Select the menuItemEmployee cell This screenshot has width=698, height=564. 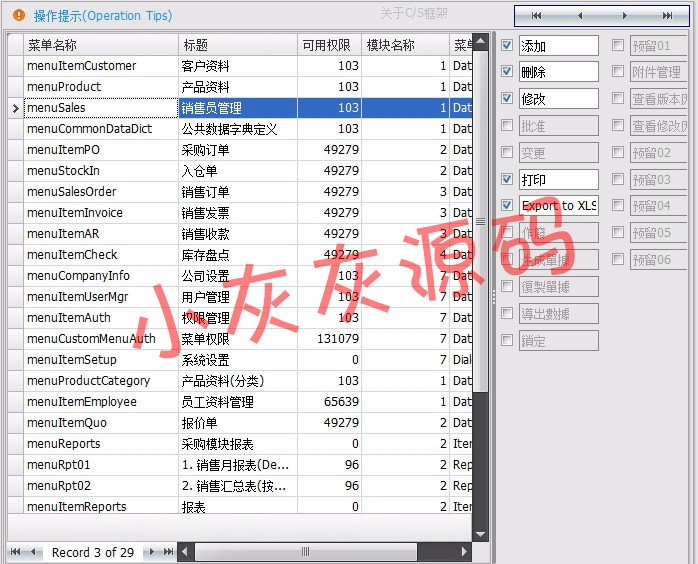coord(101,402)
